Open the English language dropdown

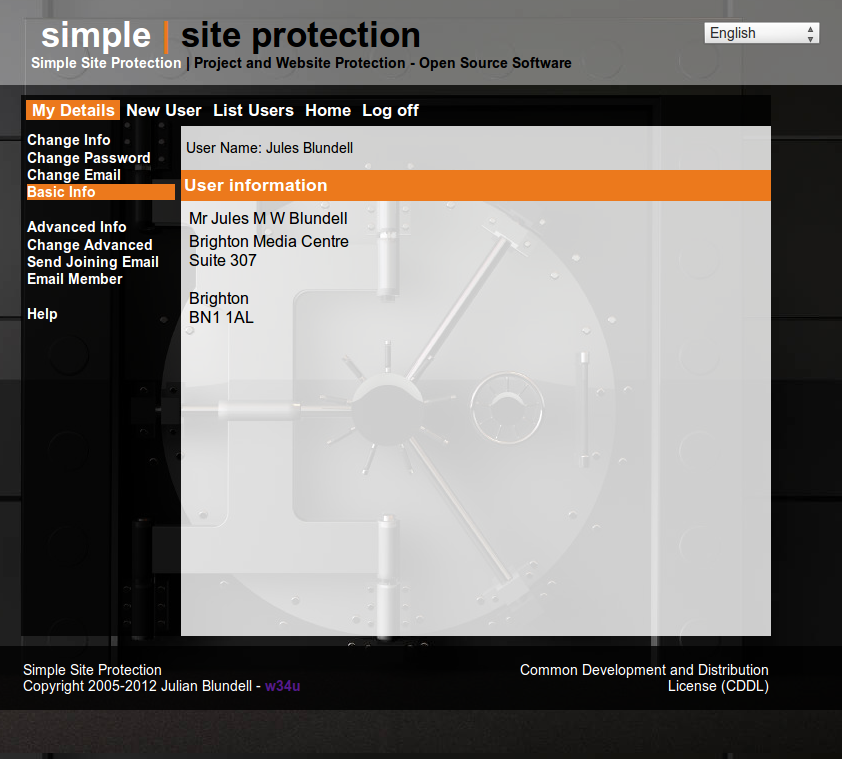[760, 32]
